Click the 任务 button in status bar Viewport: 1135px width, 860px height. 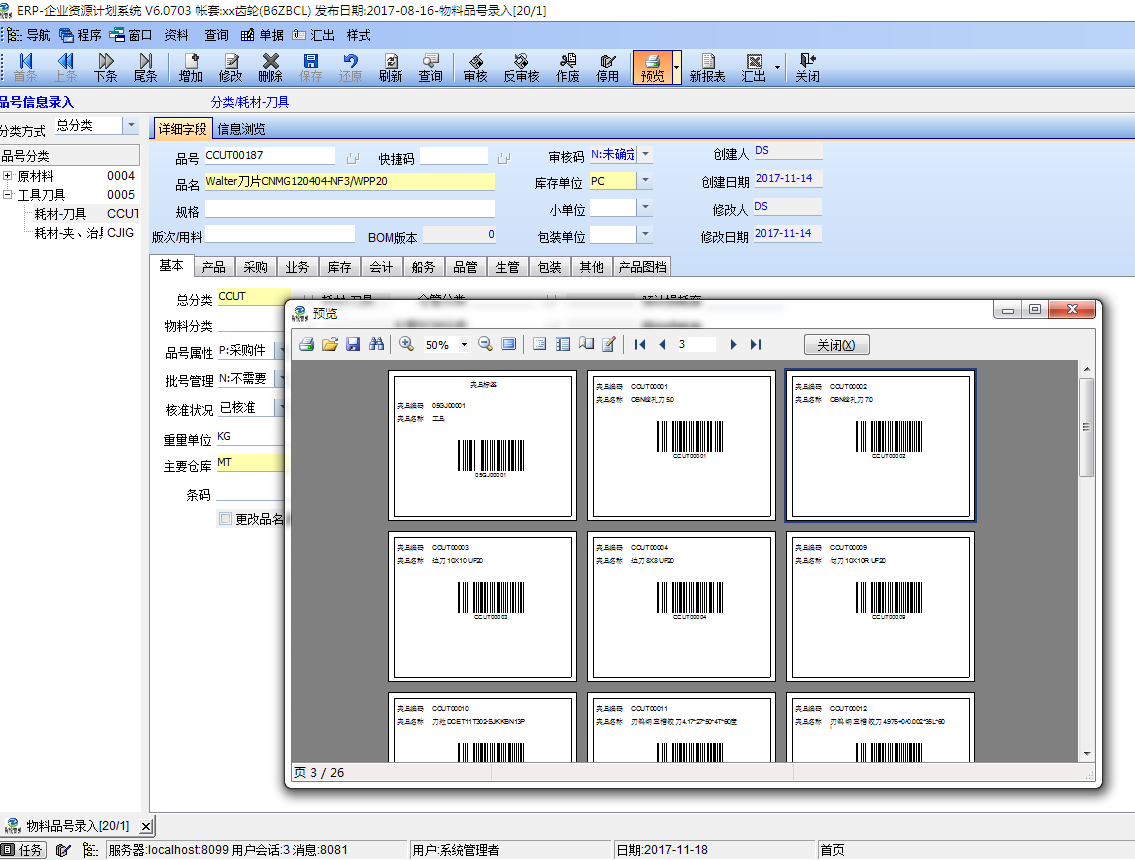[x=23, y=850]
